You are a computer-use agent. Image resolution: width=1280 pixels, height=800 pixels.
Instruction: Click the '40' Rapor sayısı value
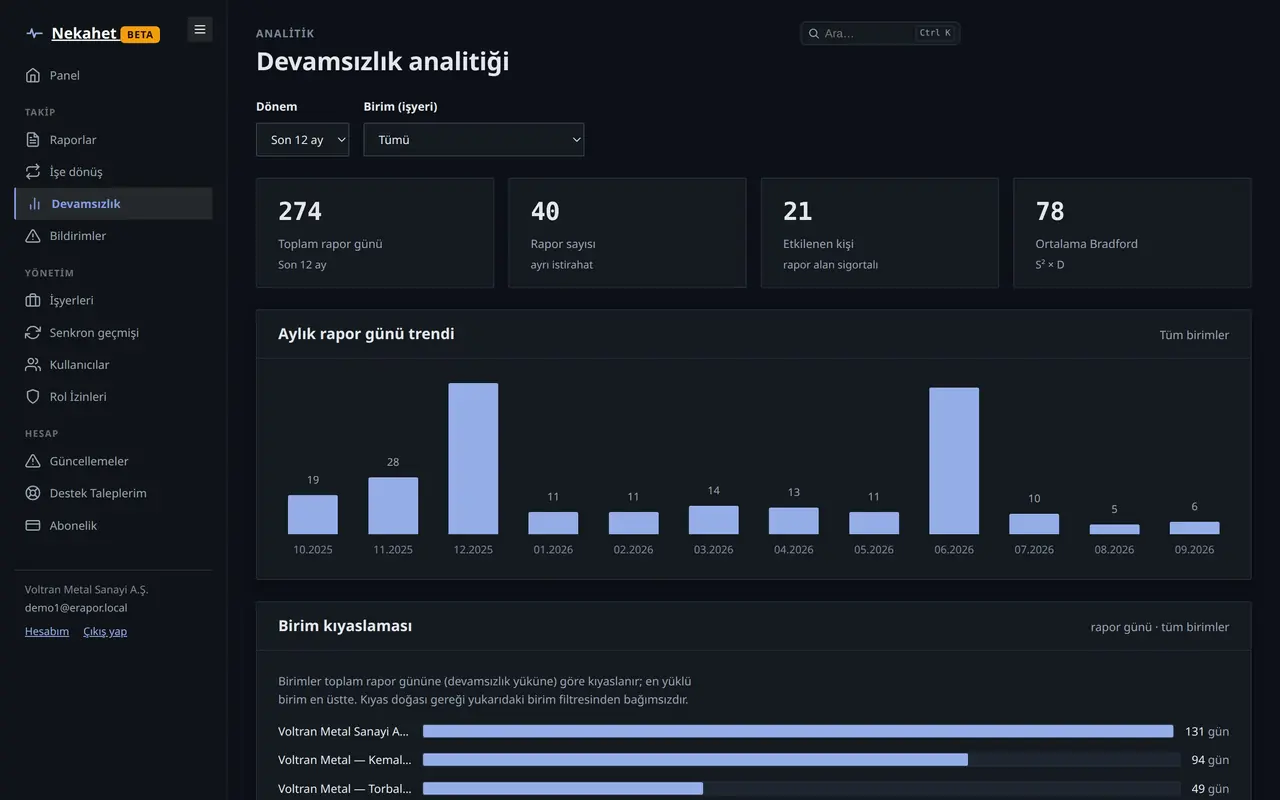(545, 211)
